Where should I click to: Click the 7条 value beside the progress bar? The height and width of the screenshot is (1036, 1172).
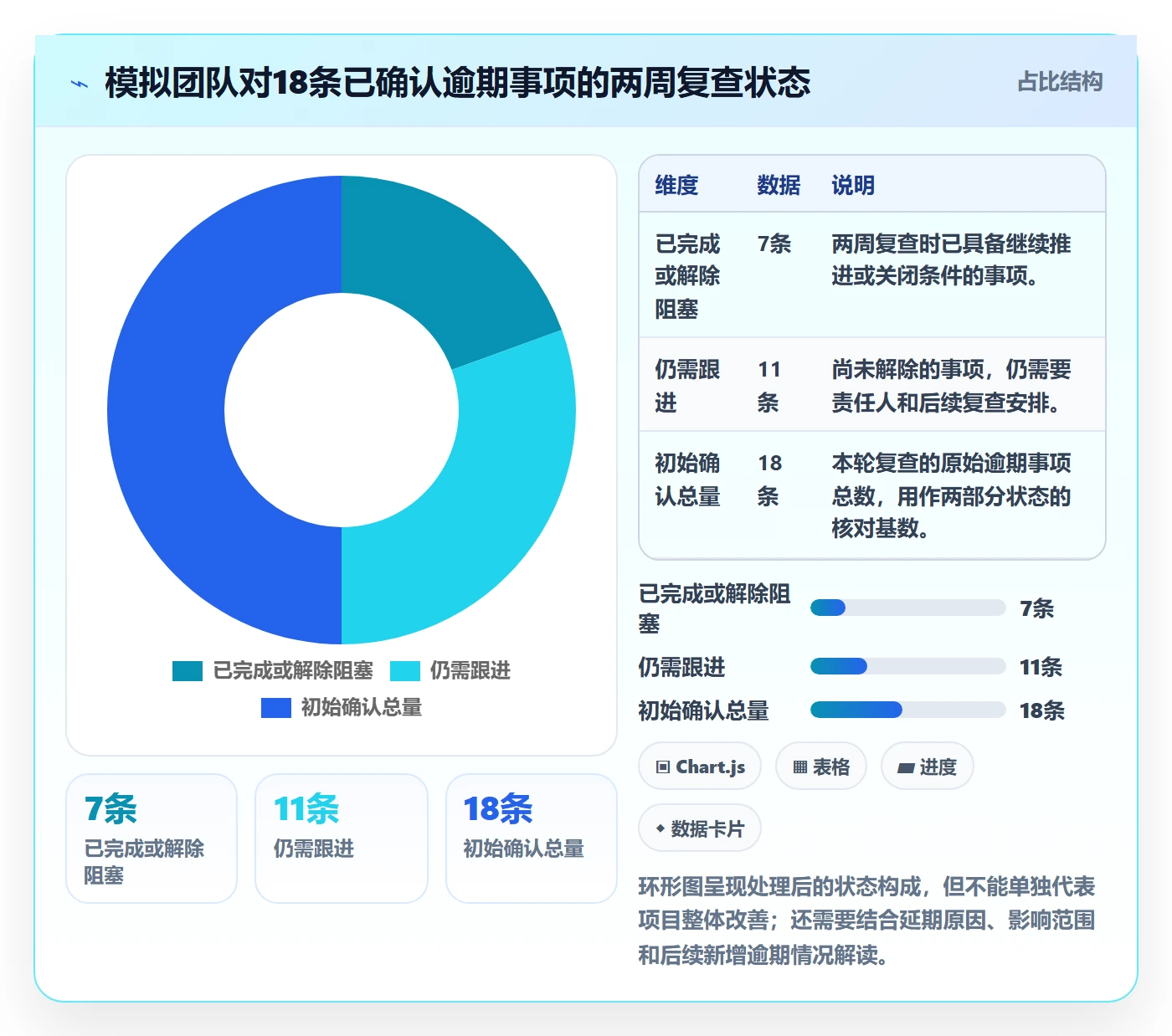coord(1036,608)
